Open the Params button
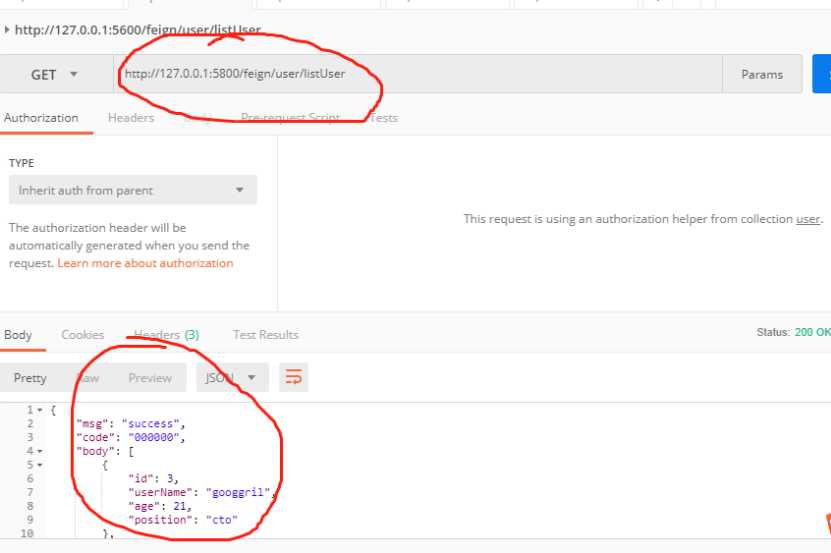The image size is (831, 553). pyautogui.click(x=762, y=74)
